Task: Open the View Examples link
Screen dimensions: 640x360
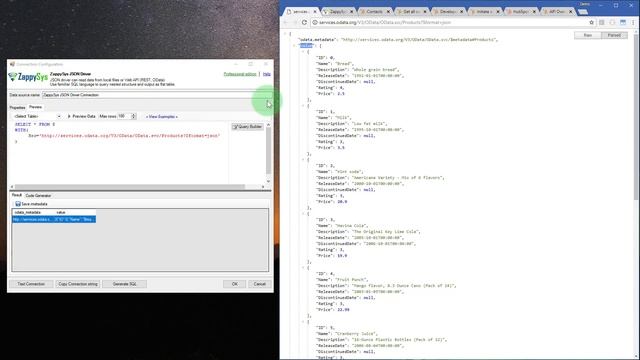Action: point(162,117)
